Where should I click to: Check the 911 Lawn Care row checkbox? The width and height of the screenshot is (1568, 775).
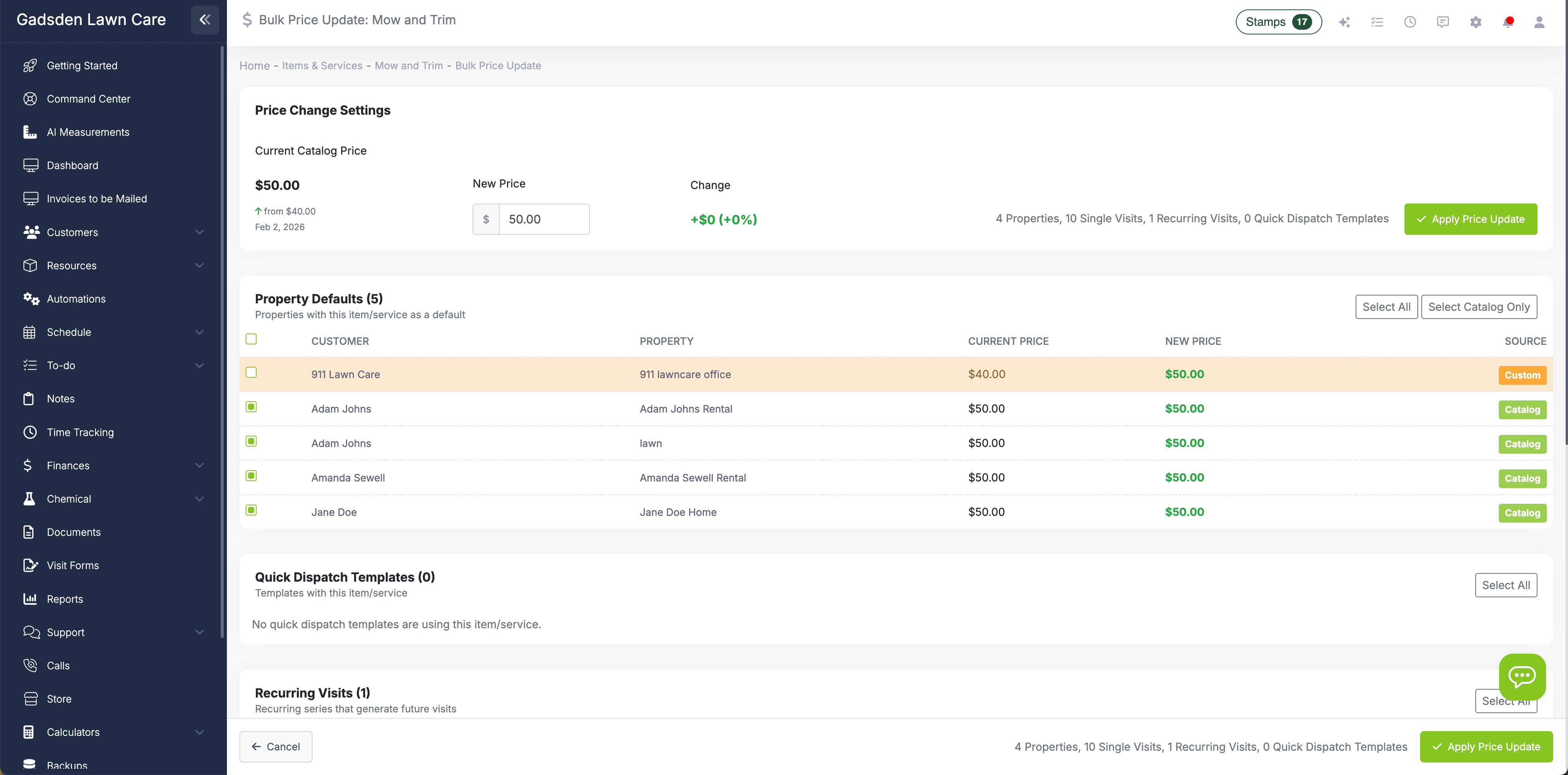pyautogui.click(x=252, y=373)
